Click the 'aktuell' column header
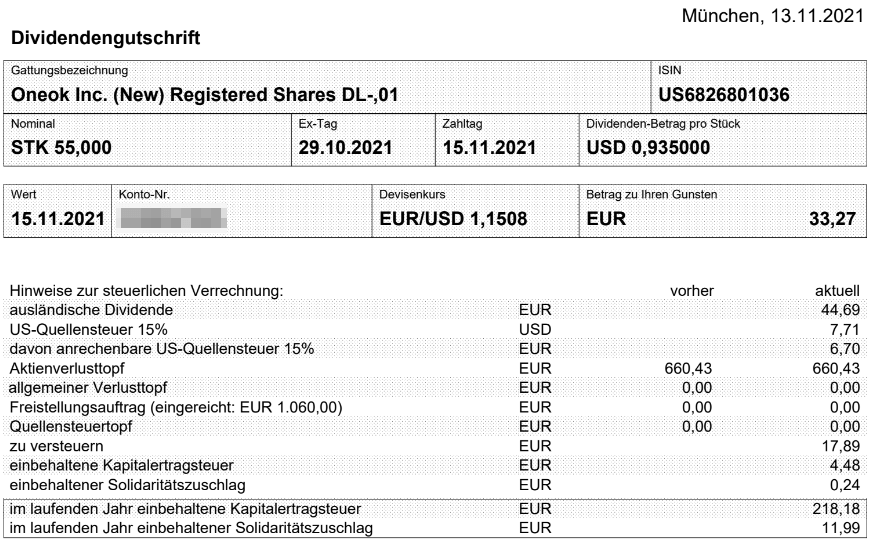The image size is (873, 543). pos(837,291)
